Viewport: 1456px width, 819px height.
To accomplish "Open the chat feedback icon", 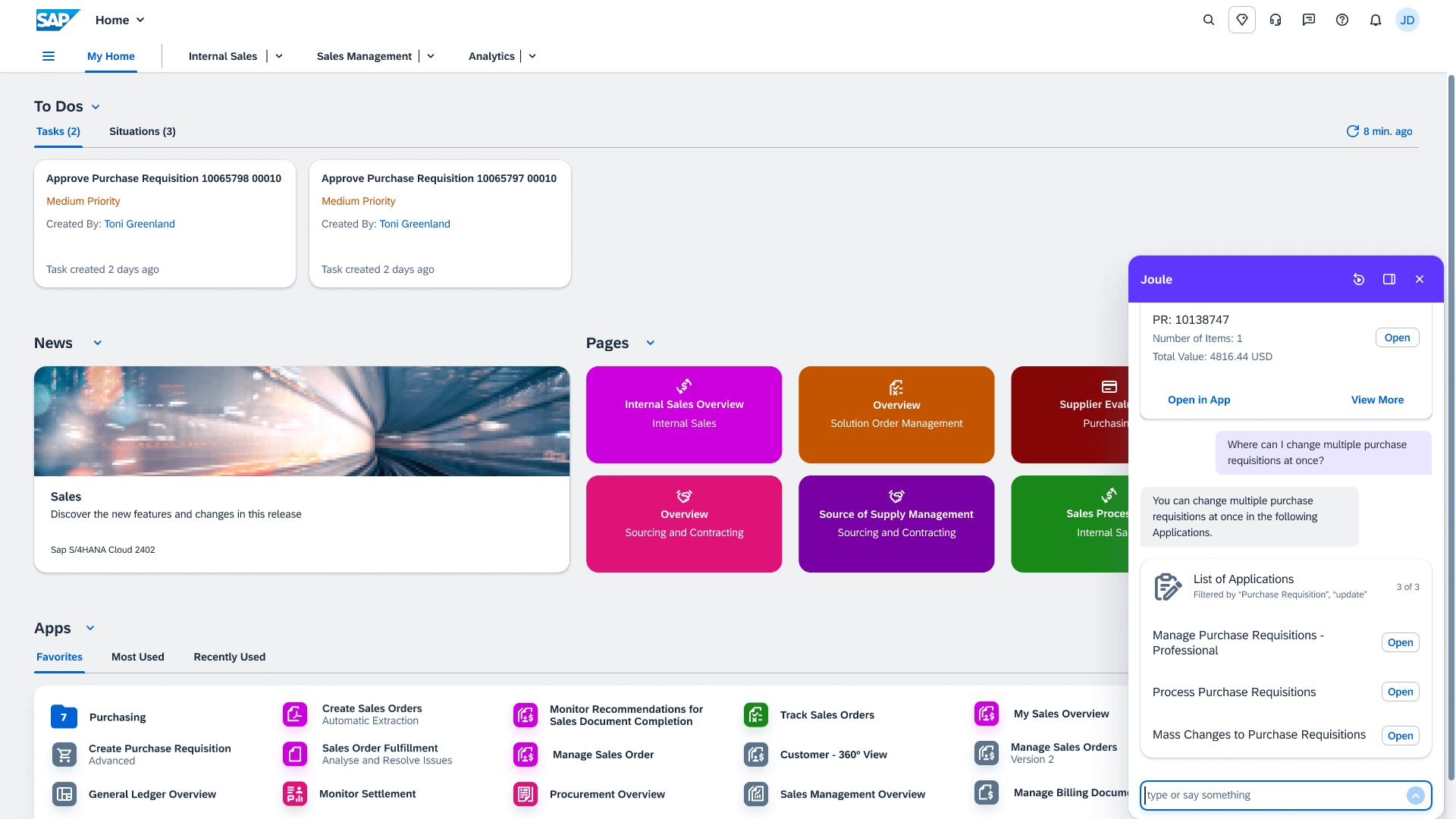I will tap(1308, 20).
